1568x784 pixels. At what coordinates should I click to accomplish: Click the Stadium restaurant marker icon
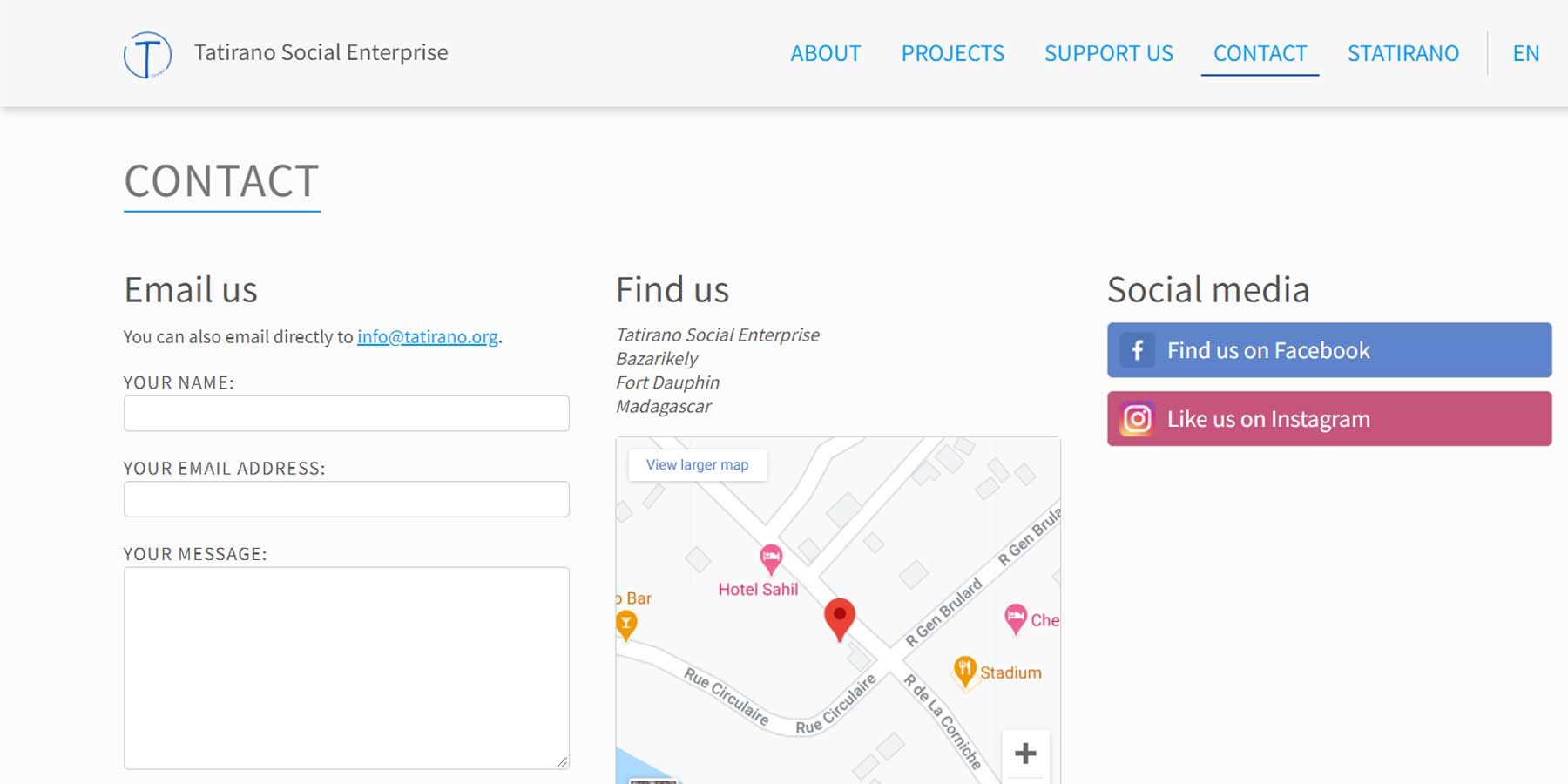click(x=964, y=671)
